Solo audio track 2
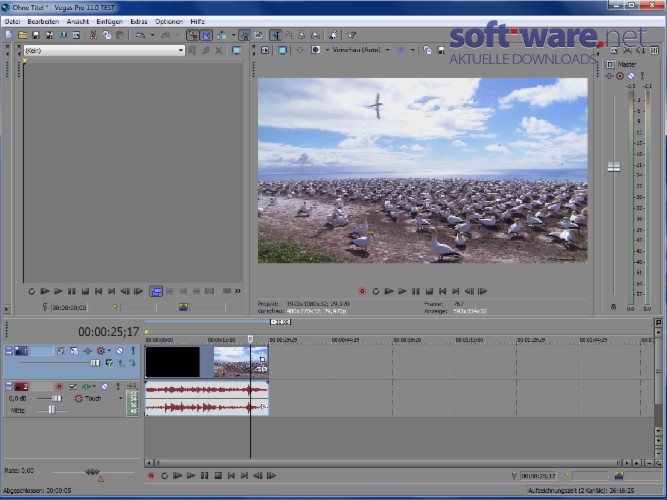Viewport: 667px width, 500px height. (x=118, y=386)
